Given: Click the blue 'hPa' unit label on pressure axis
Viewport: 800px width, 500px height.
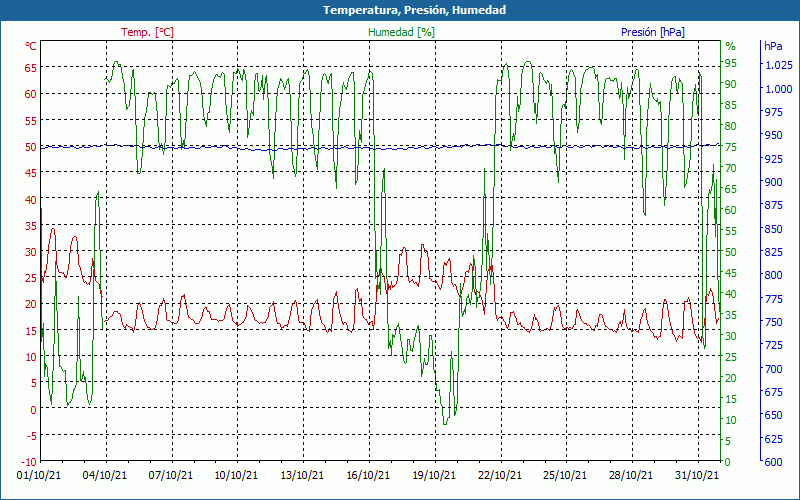Looking at the screenshot, I should tap(773, 46).
